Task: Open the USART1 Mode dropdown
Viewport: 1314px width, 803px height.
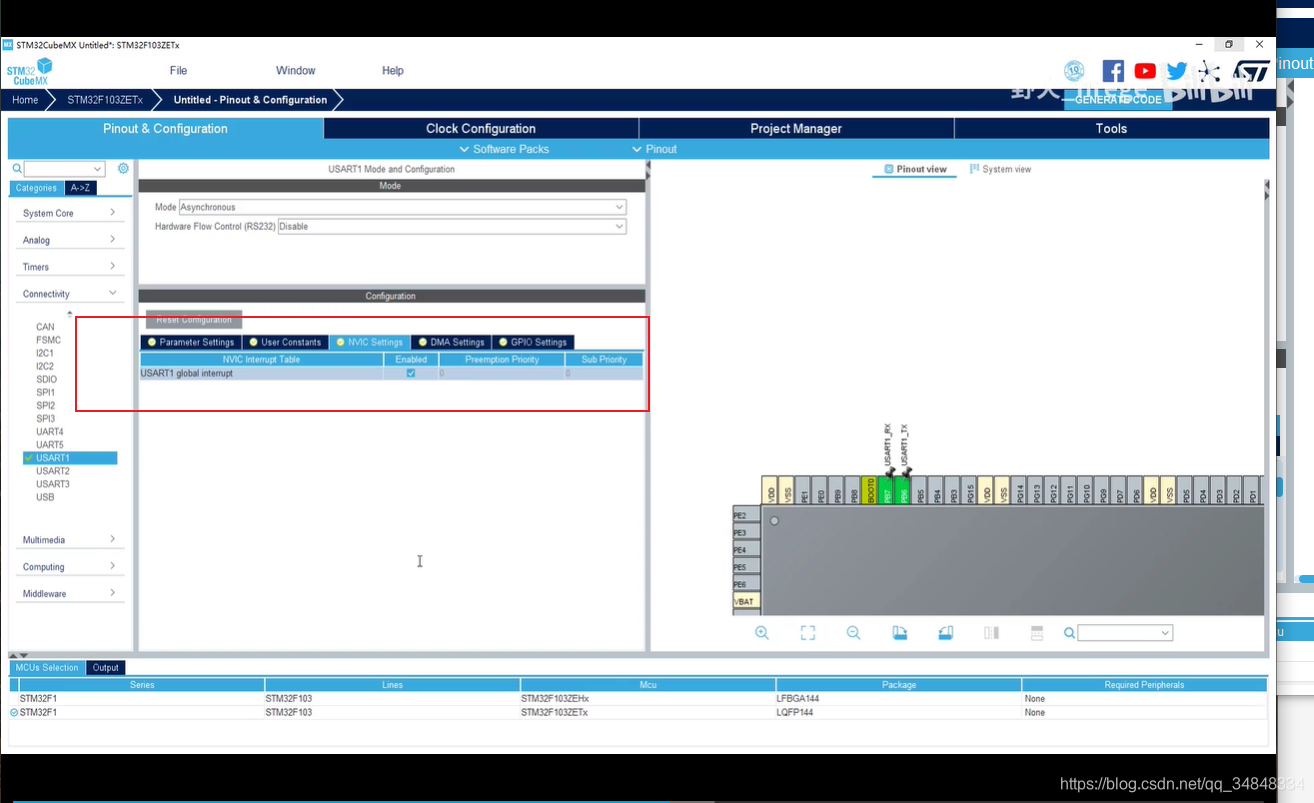Action: [x=403, y=207]
